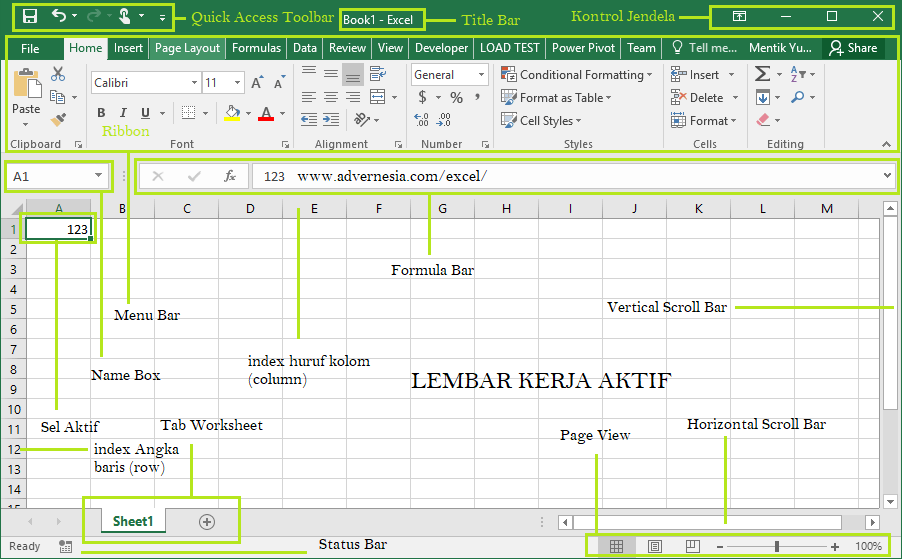Switch to the Formulas tab
This screenshot has width=902, height=559.
pyautogui.click(x=256, y=48)
